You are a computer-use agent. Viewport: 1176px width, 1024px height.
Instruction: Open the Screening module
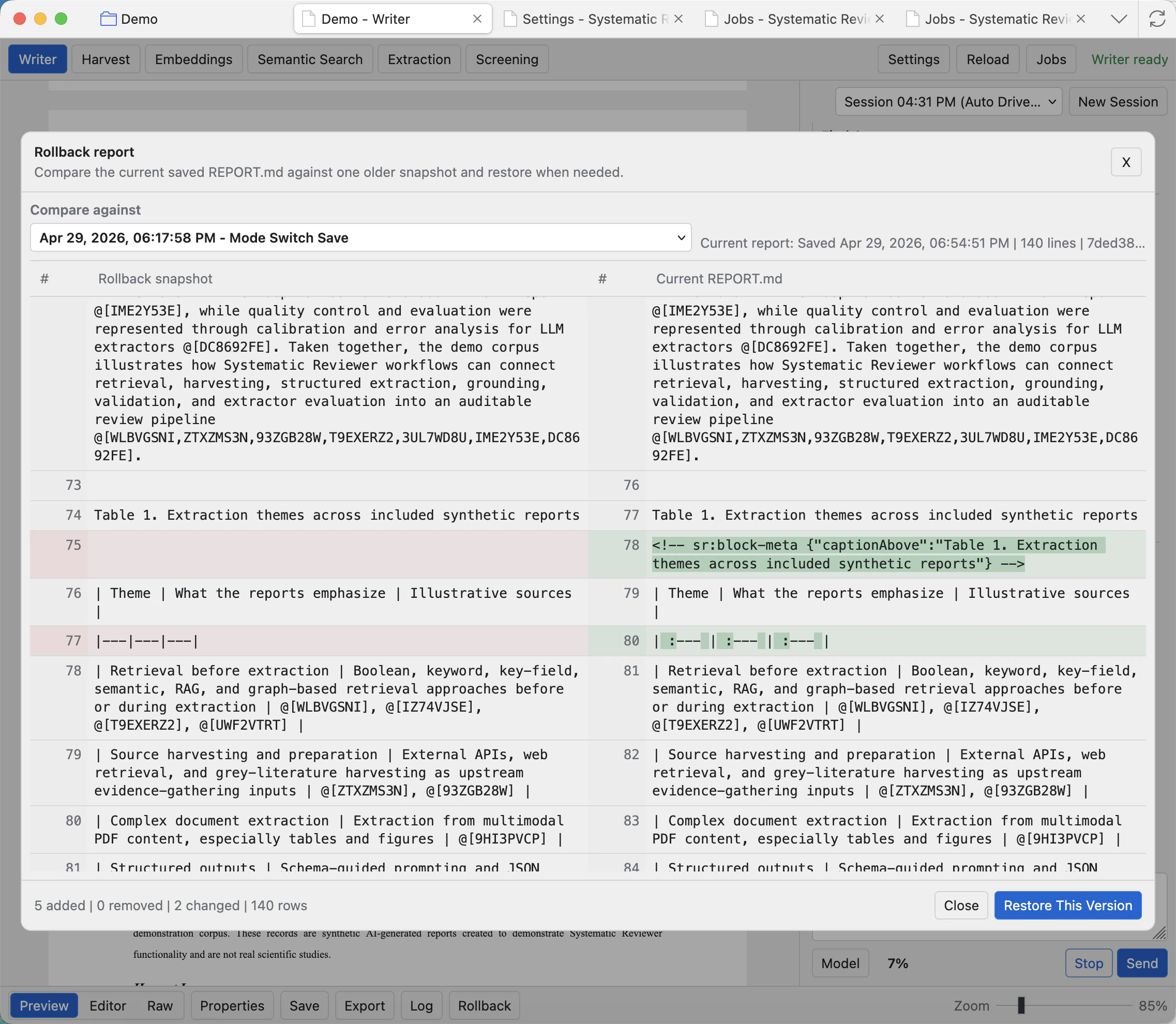507,59
